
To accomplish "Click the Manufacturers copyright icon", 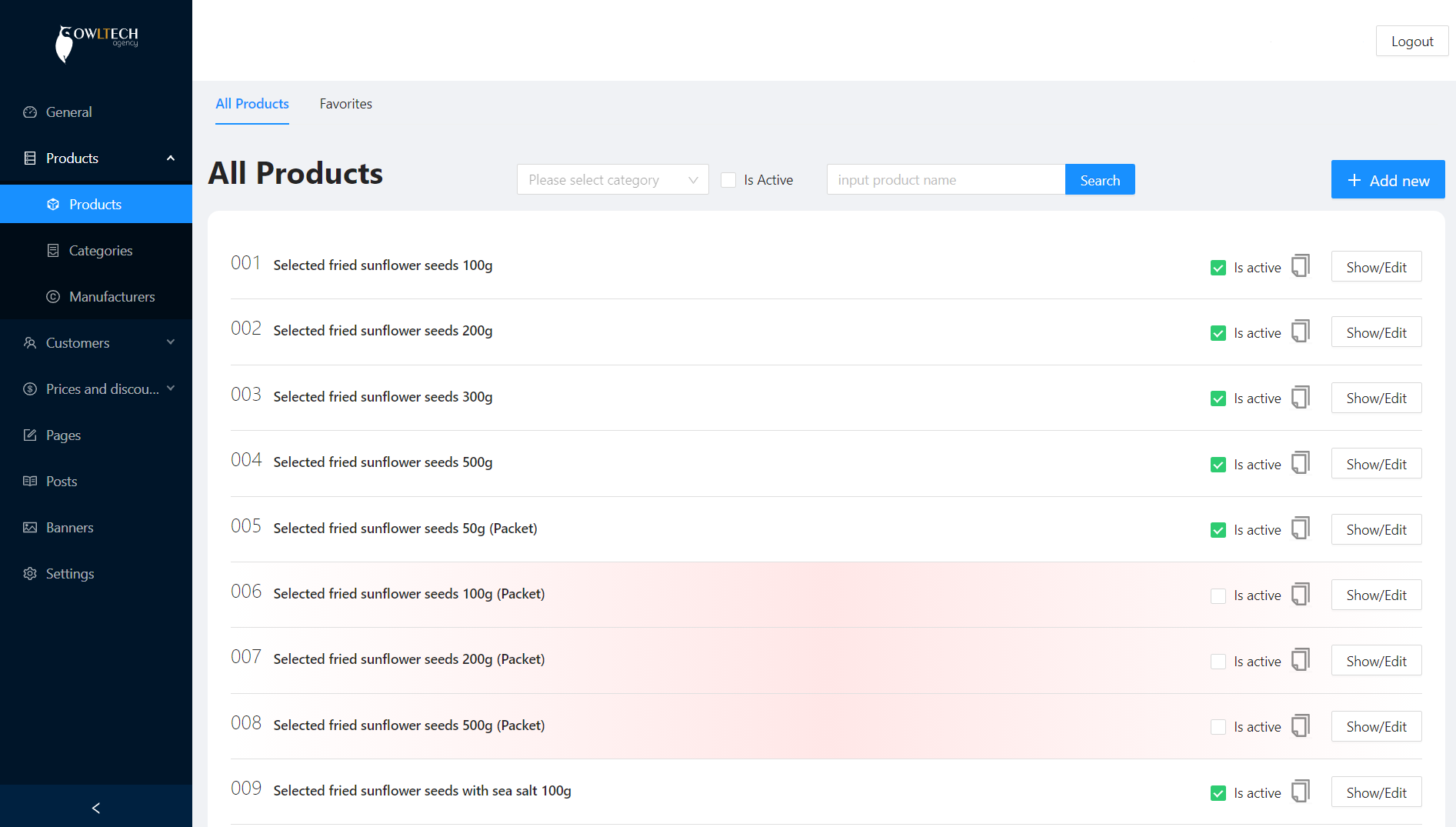I will [53, 297].
